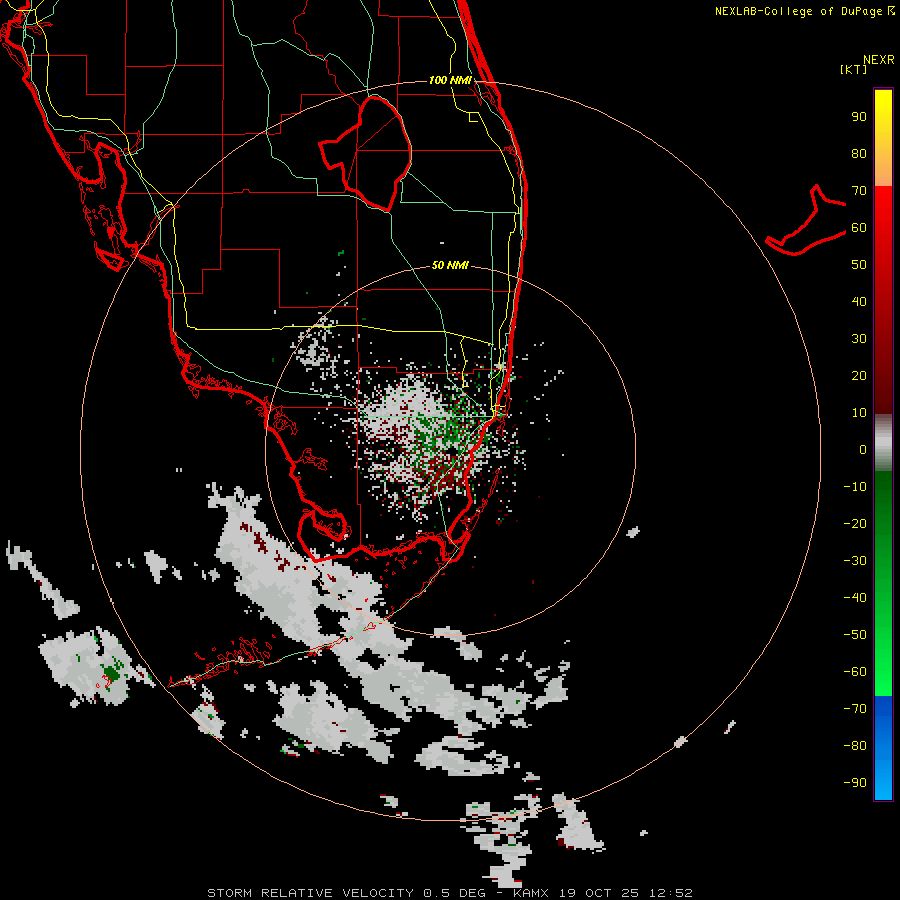Click the 50 value on the velocity scale
This screenshot has height=900, width=900.
(x=859, y=265)
